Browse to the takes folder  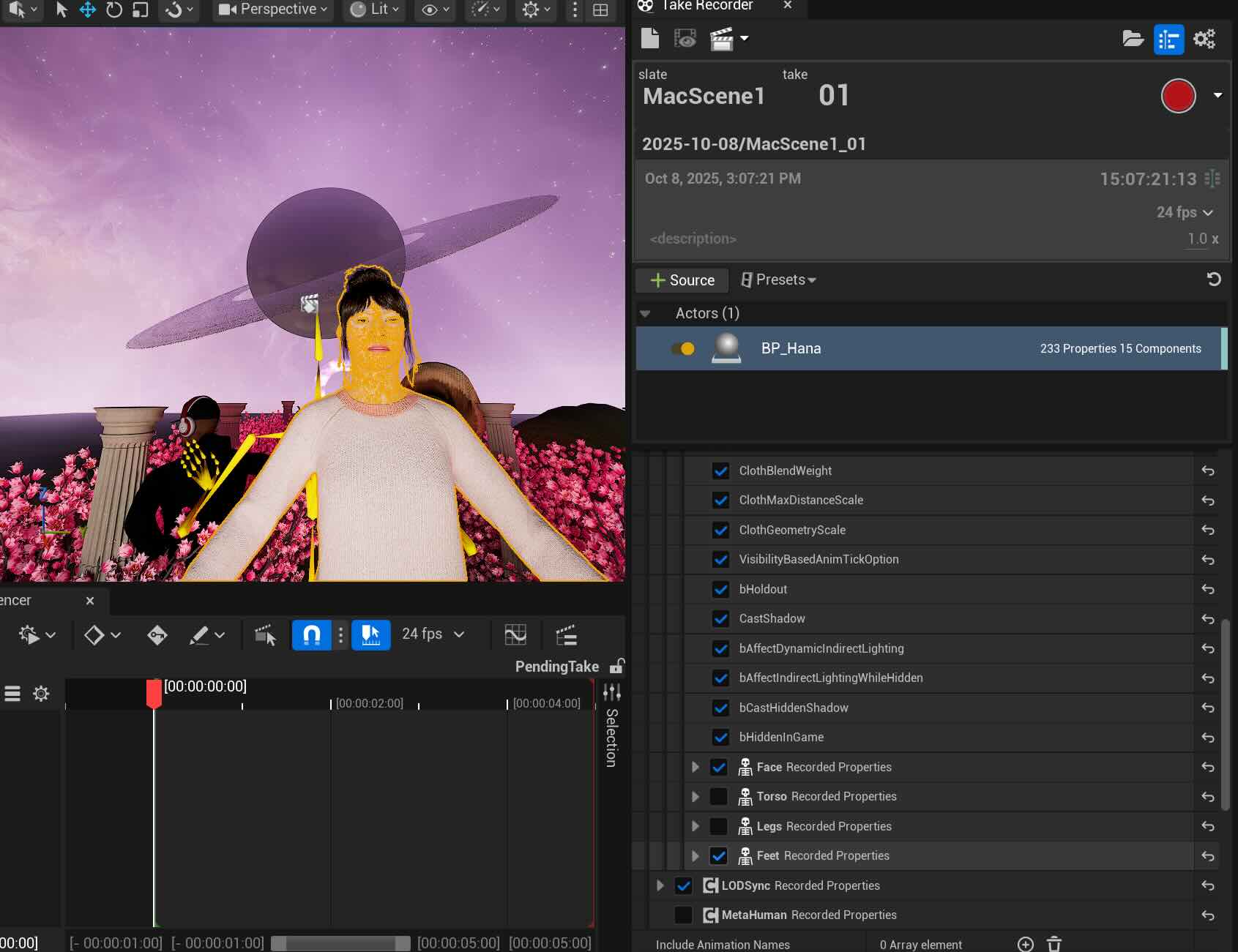pos(1133,39)
